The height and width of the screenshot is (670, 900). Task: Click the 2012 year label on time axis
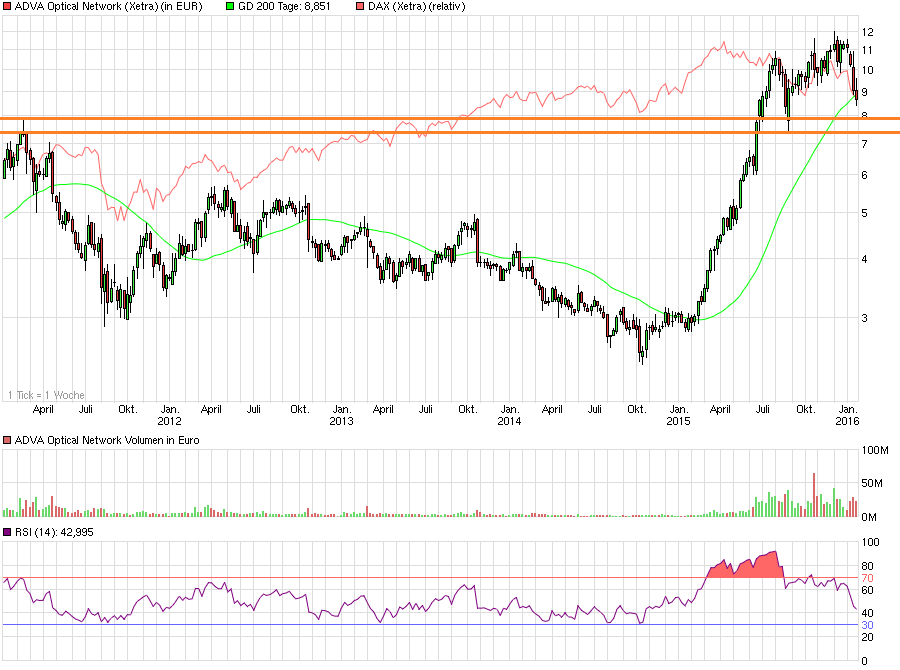169,421
